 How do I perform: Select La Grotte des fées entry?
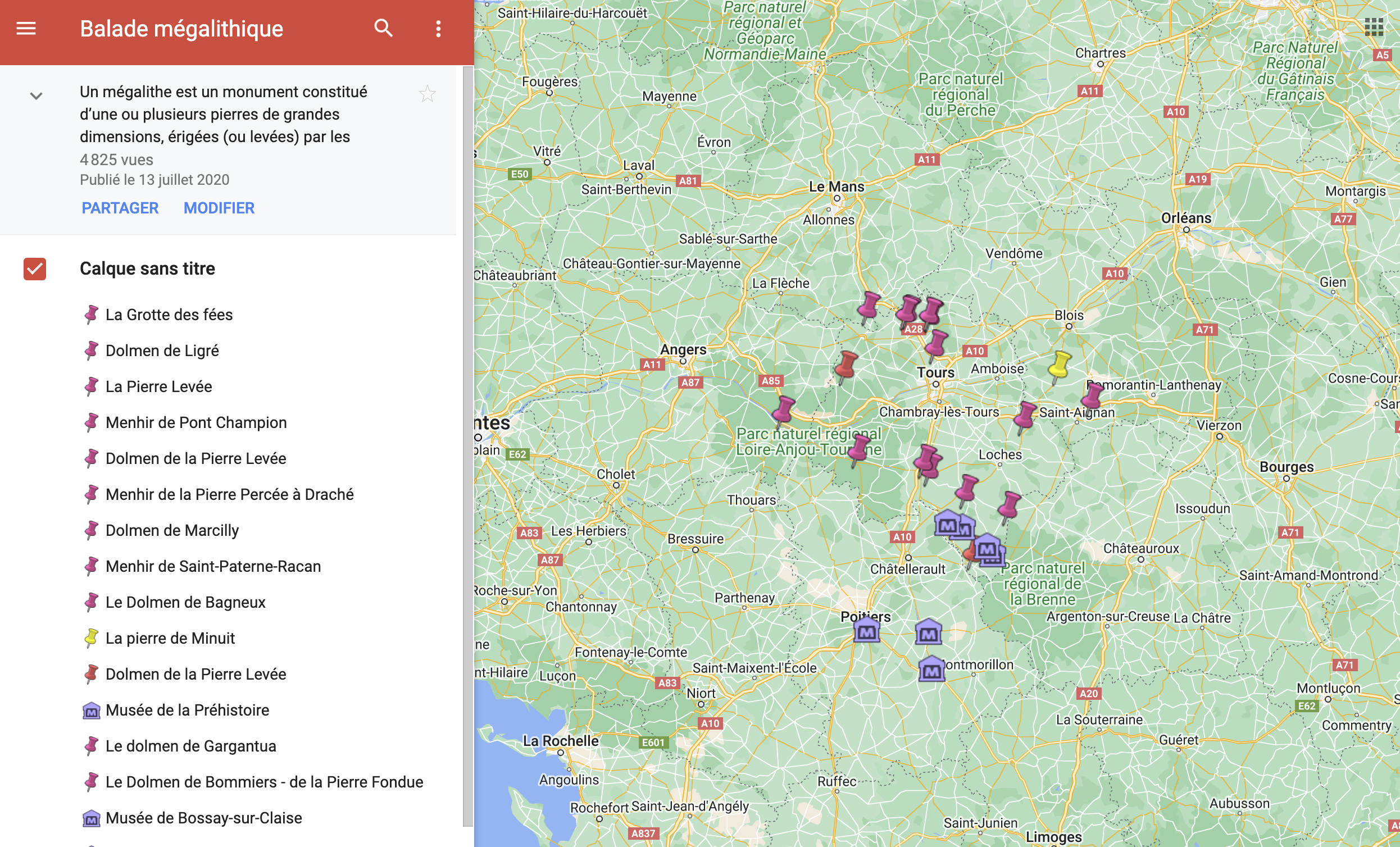169,315
